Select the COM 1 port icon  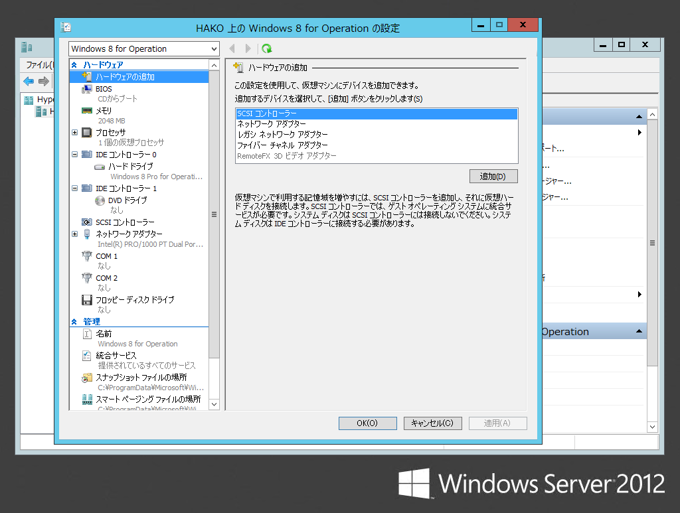pyautogui.click(x=87, y=256)
